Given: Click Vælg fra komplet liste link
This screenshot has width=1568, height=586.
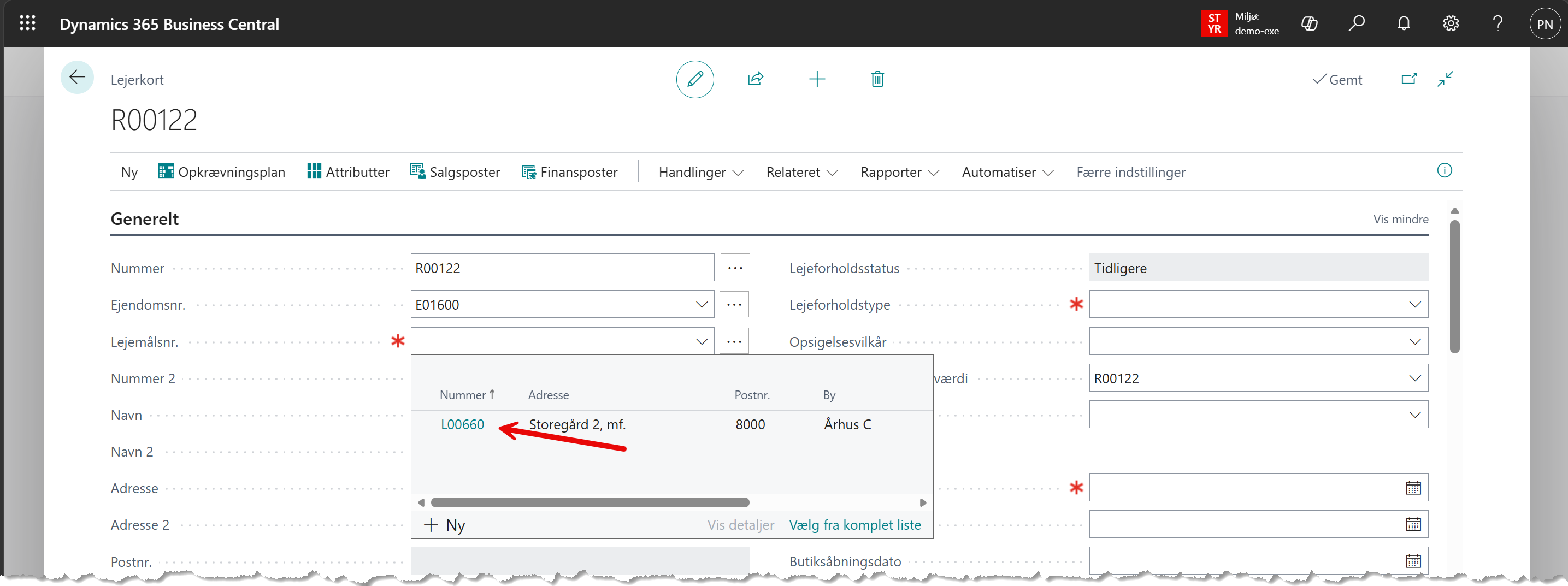Looking at the screenshot, I should 854,524.
